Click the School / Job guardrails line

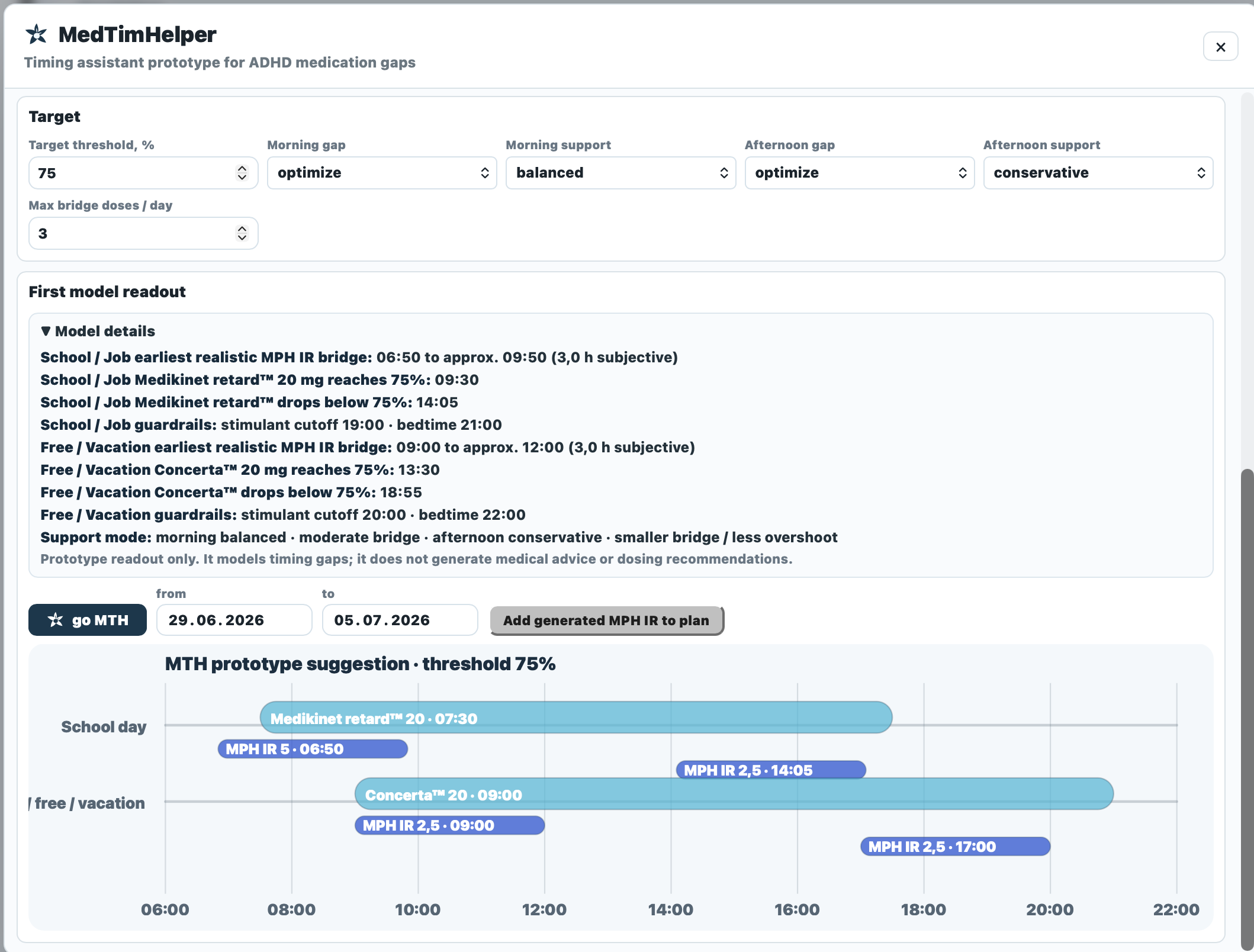pyautogui.click(x=271, y=424)
